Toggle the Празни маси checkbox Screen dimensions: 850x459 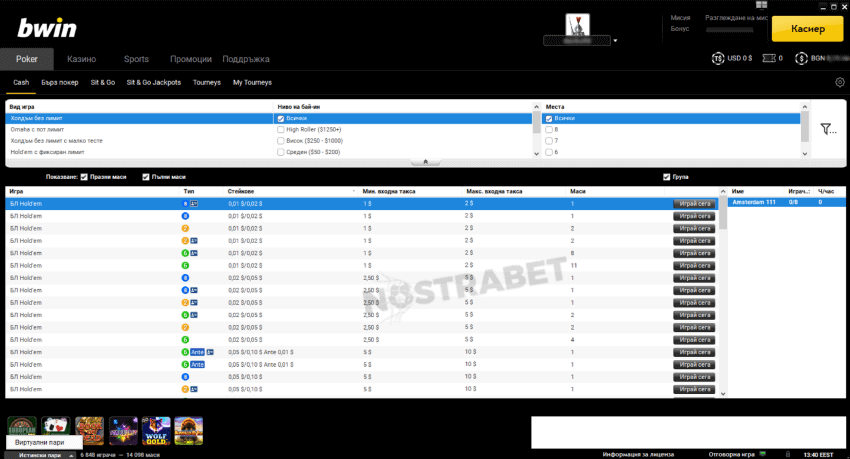pyautogui.click(x=84, y=177)
